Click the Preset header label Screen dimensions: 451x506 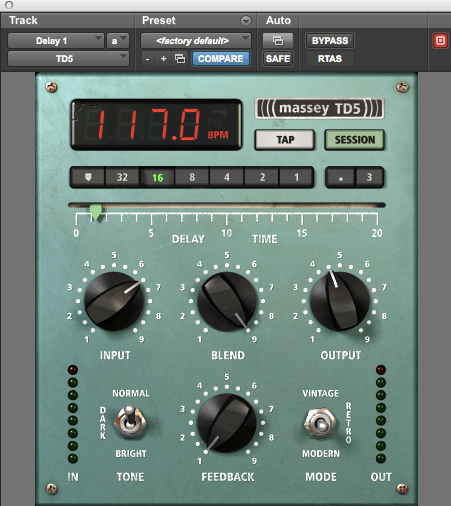[159, 20]
